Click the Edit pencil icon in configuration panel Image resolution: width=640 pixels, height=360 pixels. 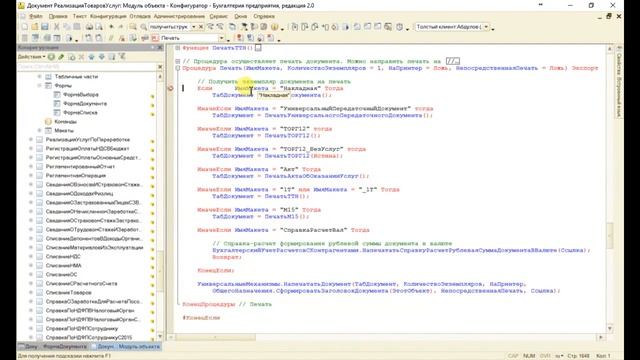(61, 57)
